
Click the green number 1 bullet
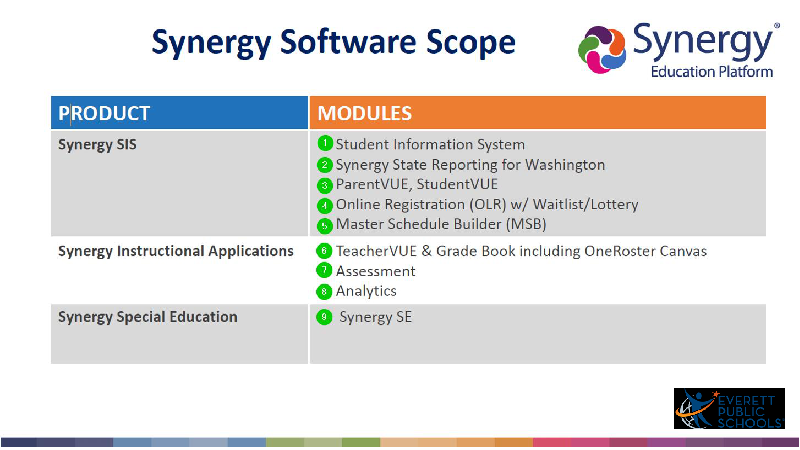[325, 143]
